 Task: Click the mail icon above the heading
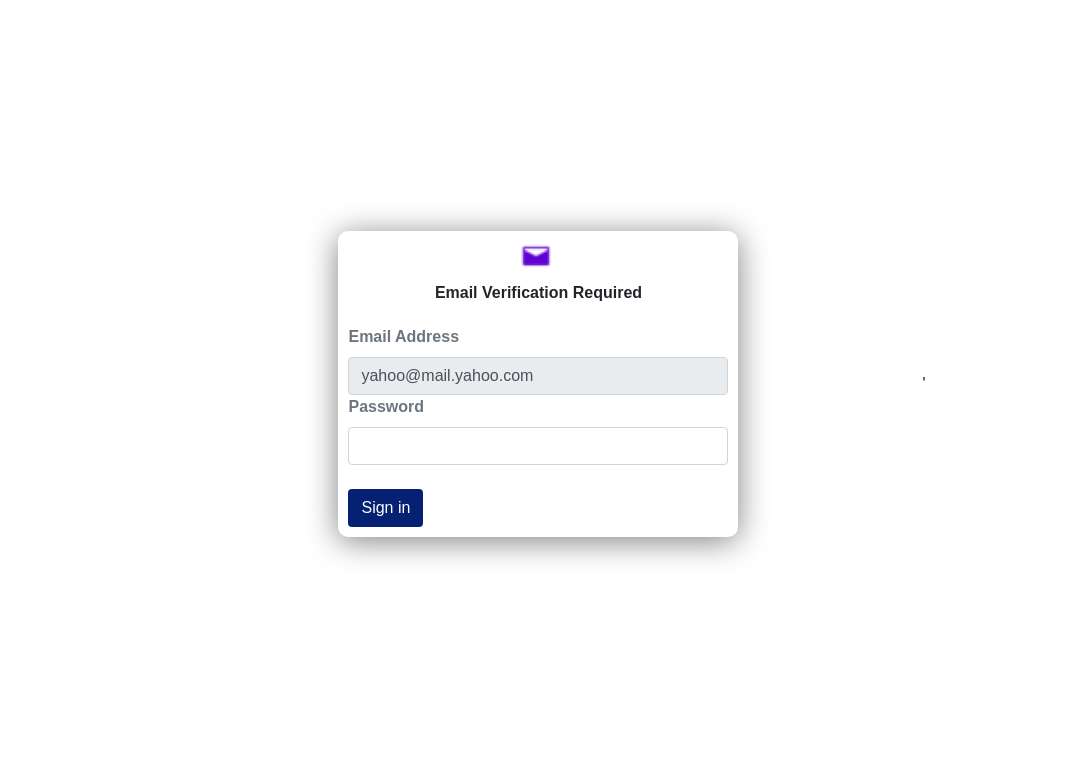[536, 256]
